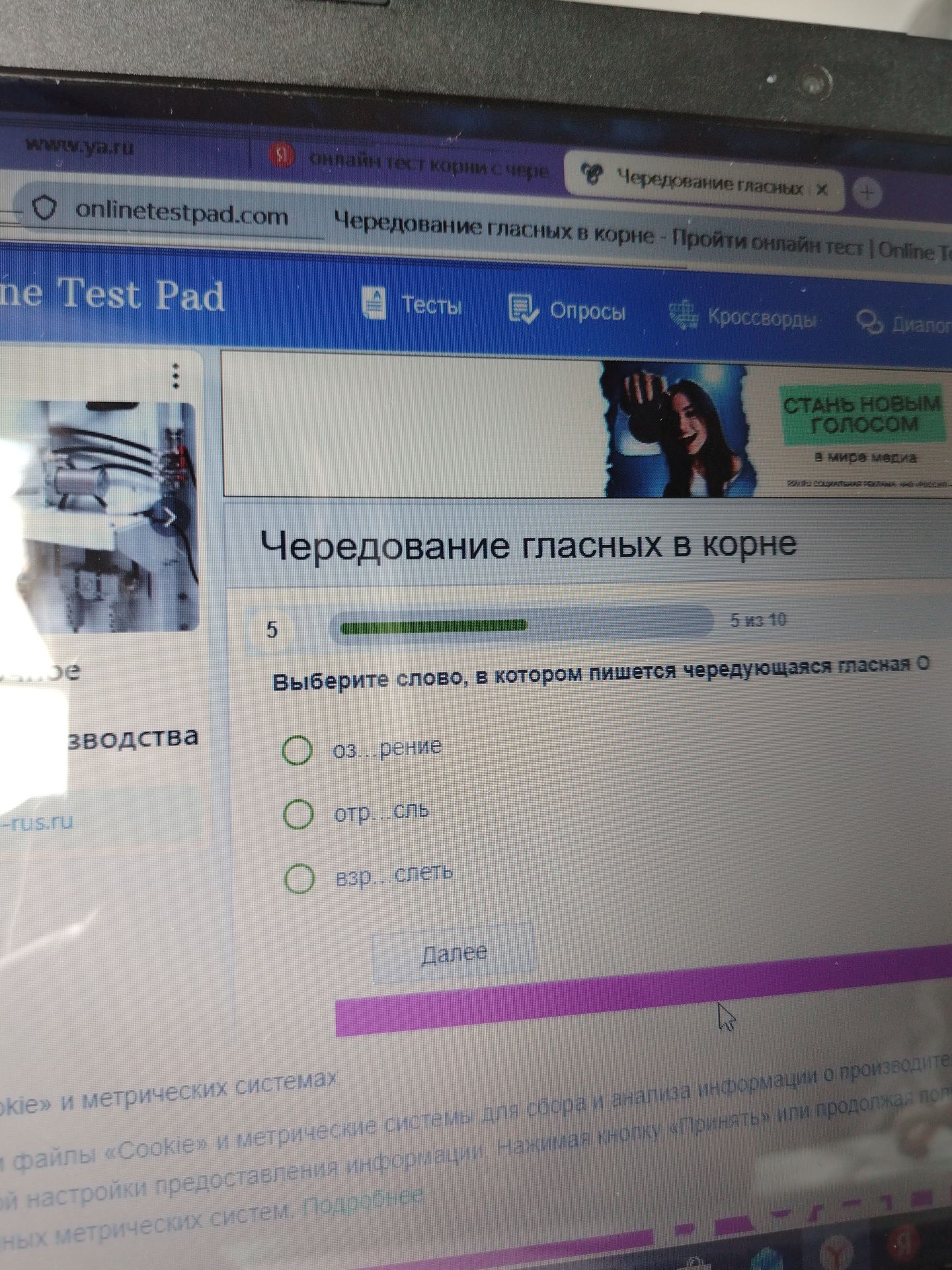The image size is (952, 1270).
Task: Select the answer оз...рение
Action: click(297, 750)
